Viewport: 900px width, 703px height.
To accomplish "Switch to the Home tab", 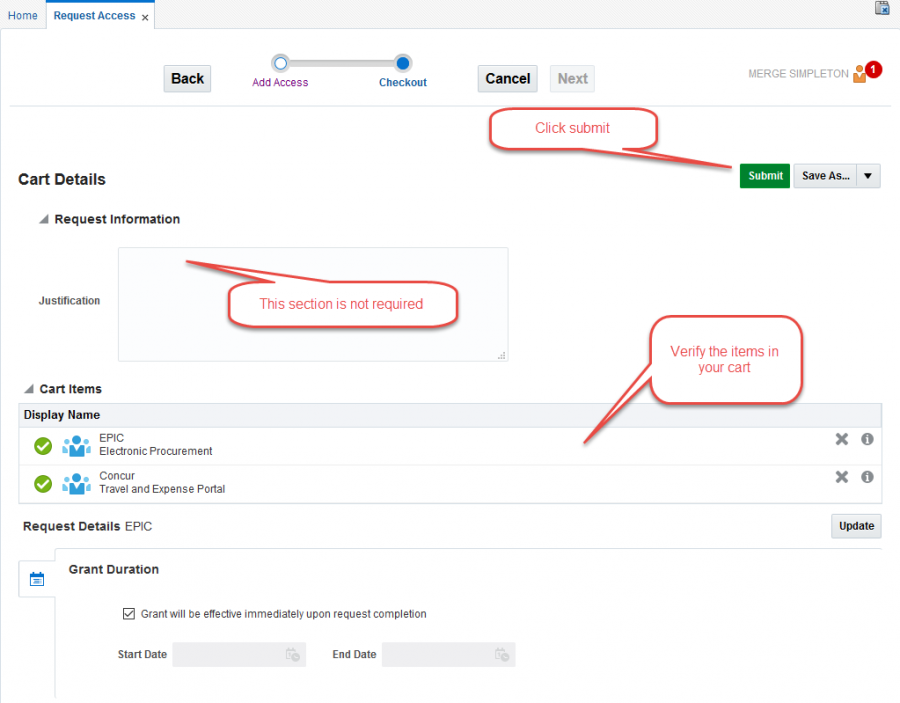I will click(x=23, y=16).
